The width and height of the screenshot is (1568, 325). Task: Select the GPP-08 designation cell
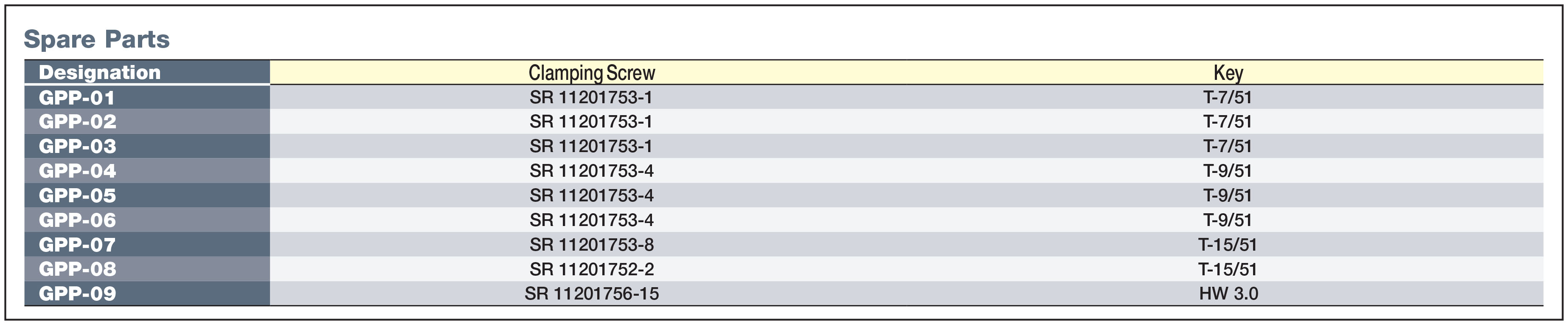pos(147,269)
